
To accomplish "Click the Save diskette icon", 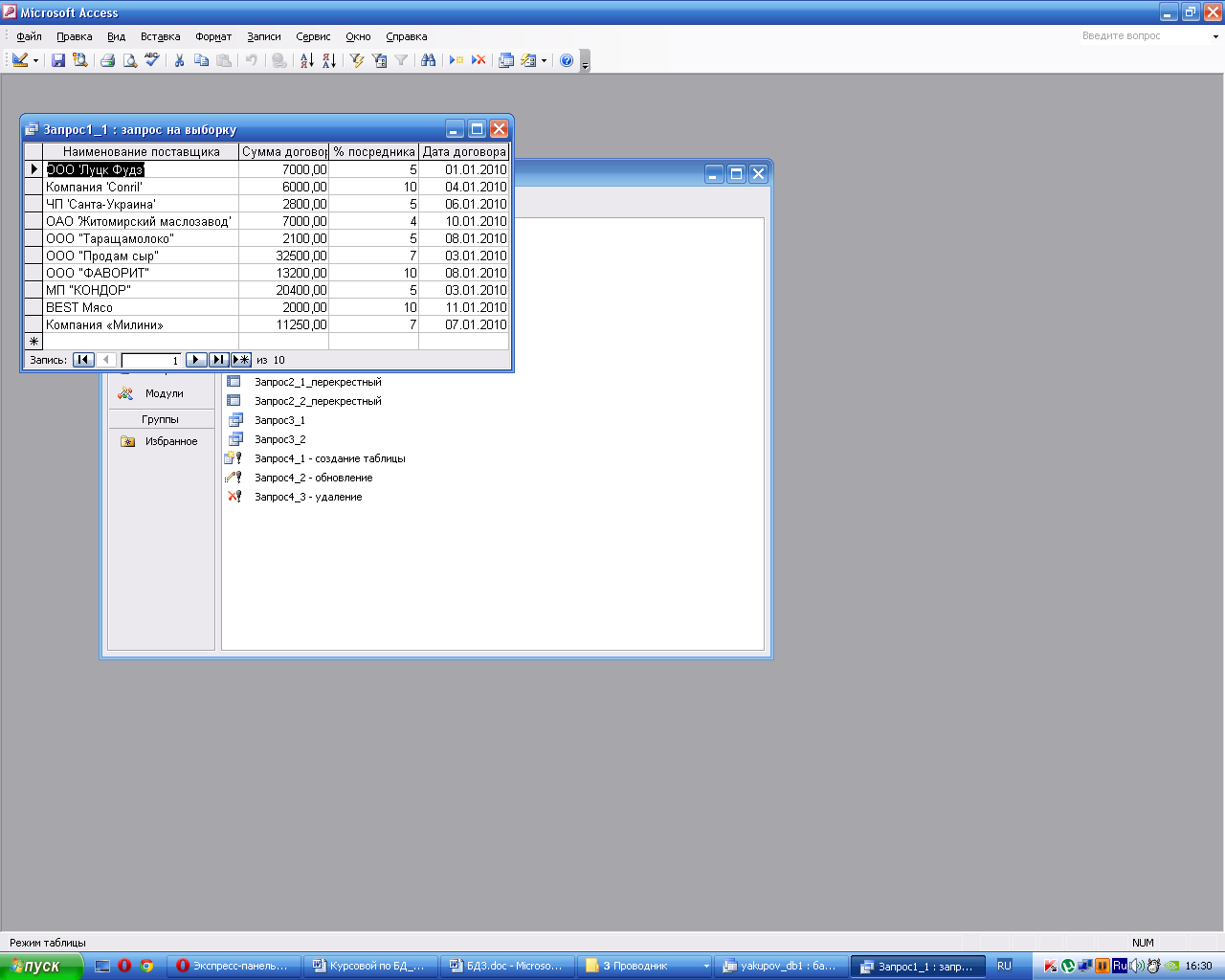I will tap(58, 60).
